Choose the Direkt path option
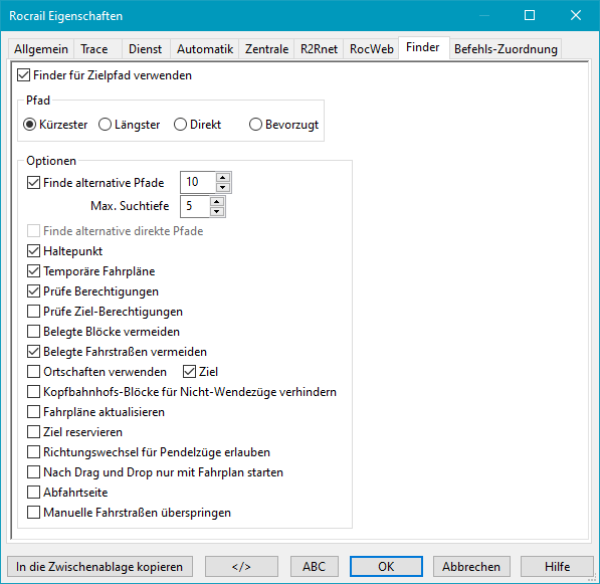The width and height of the screenshot is (600, 584). click(x=180, y=125)
